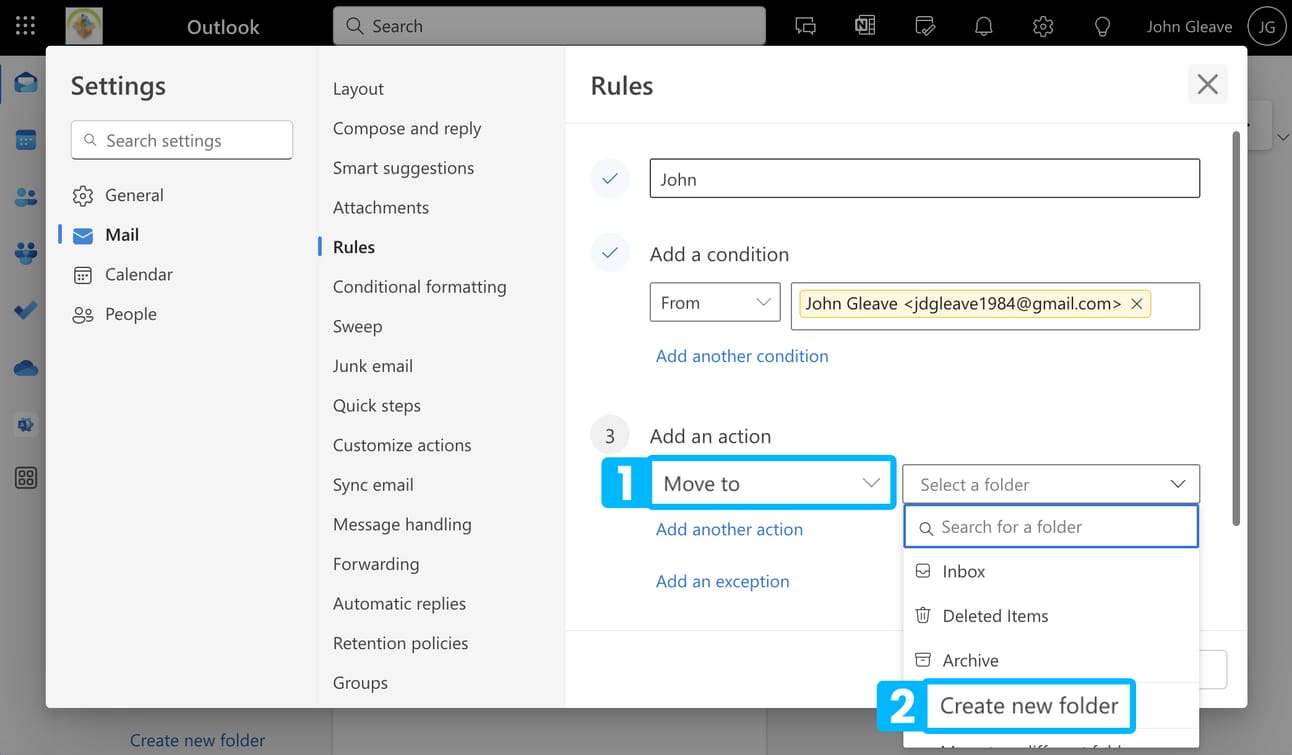This screenshot has width=1292, height=755.
Task: Open Attachments settings
Action: (x=381, y=208)
